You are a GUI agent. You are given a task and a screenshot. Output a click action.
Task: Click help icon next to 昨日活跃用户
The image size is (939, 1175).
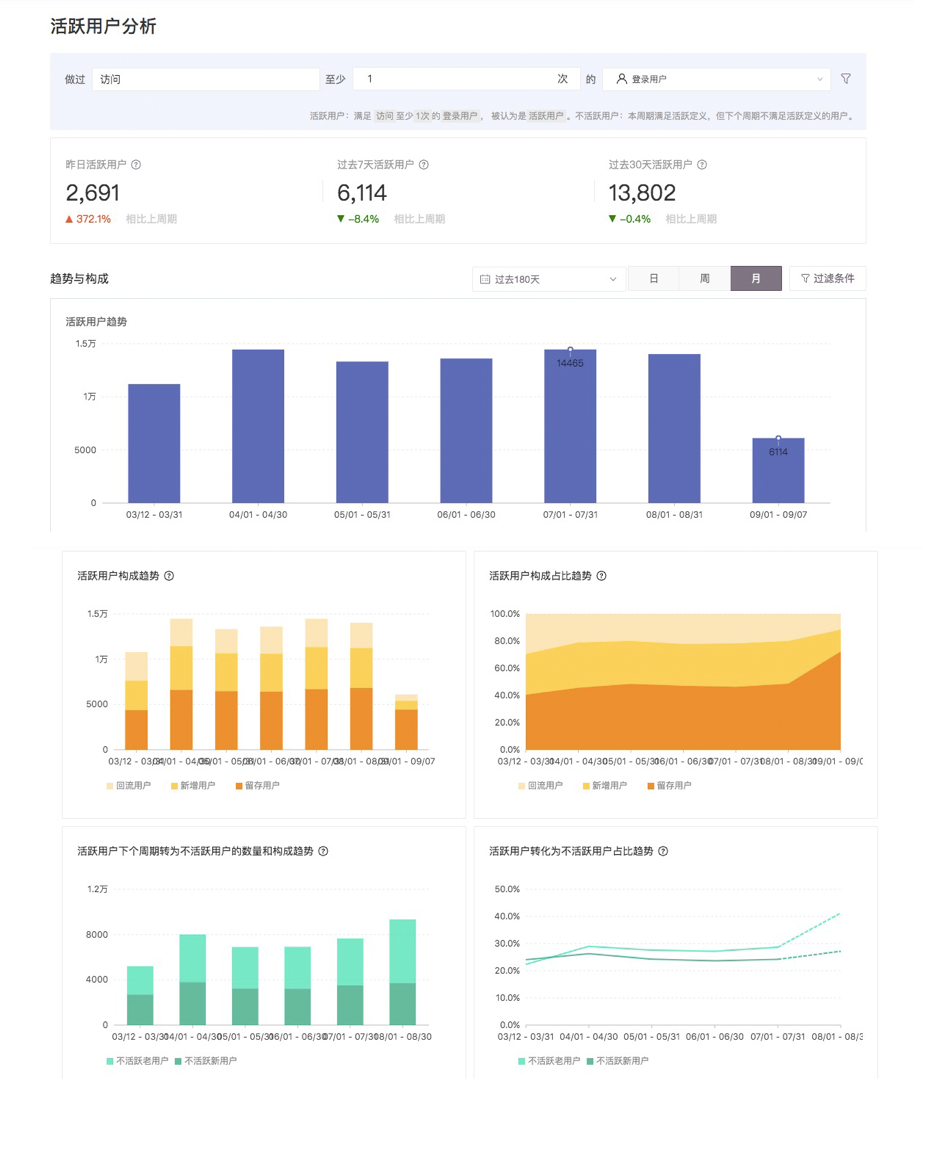pyautogui.click(x=136, y=165)
